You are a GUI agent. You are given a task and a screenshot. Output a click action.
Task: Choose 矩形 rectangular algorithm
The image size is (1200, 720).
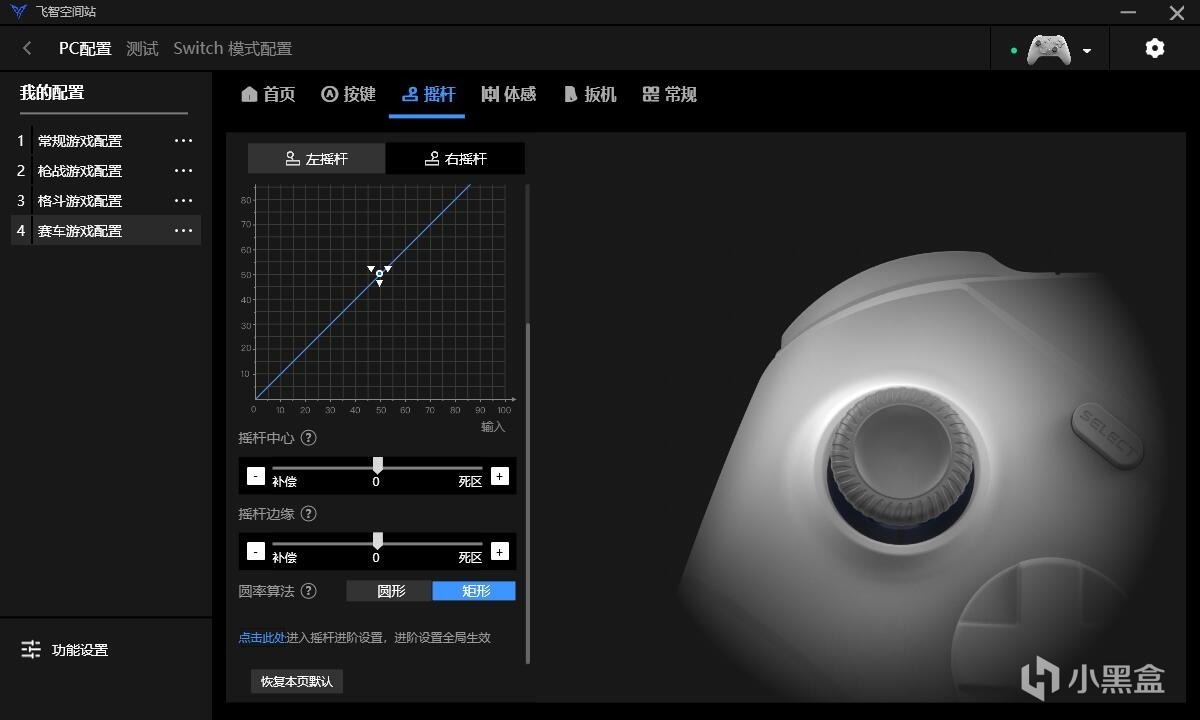[474, 591]
